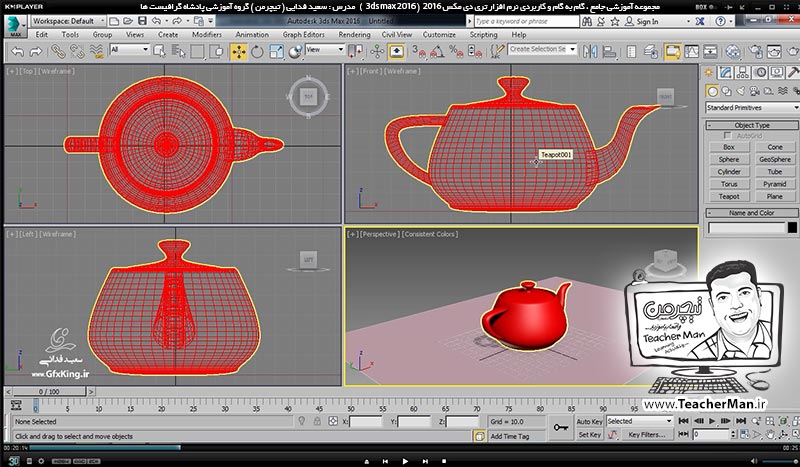Screen dimensions: 800x467
Task: Activate the Select and Move tool
Action: [x=238, y=52]
